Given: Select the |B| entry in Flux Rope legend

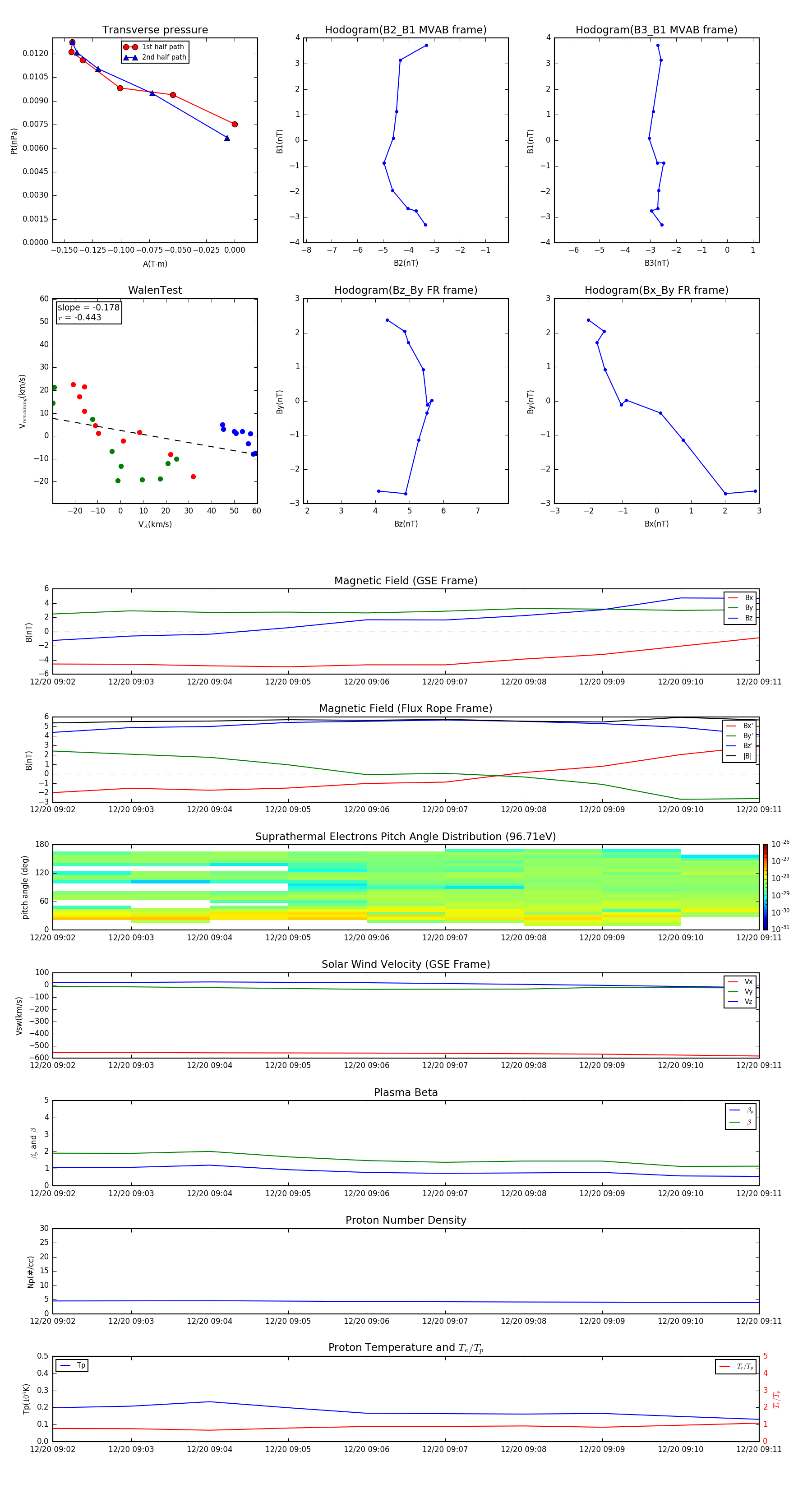Looking at the screenshot, I should tap(739, 756).
